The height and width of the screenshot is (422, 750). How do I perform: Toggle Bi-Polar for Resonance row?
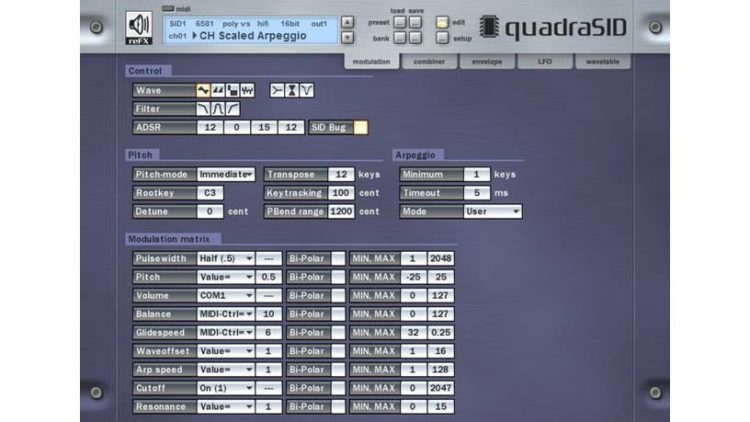coord(338,407)
